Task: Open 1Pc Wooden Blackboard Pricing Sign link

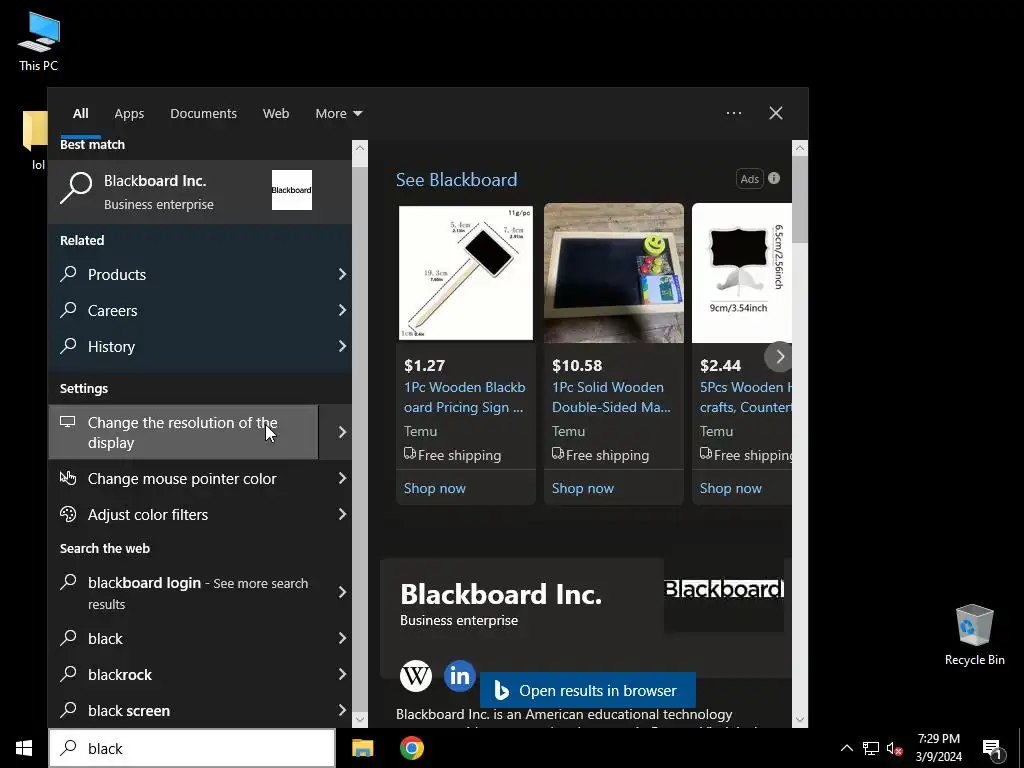Action: 464,397
